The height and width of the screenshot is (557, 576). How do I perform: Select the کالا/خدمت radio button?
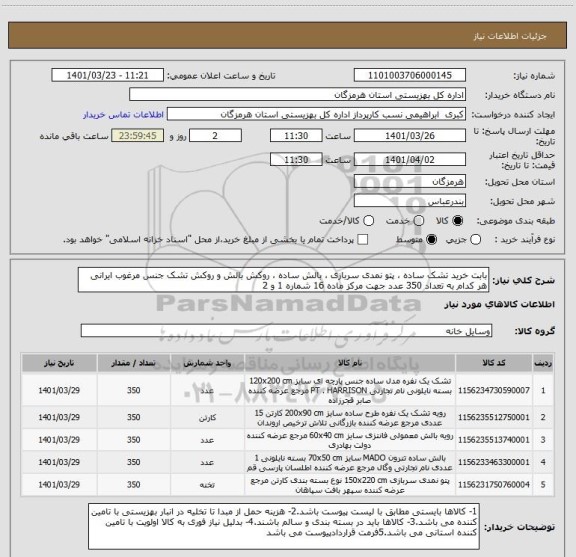[x=368, y=221]
